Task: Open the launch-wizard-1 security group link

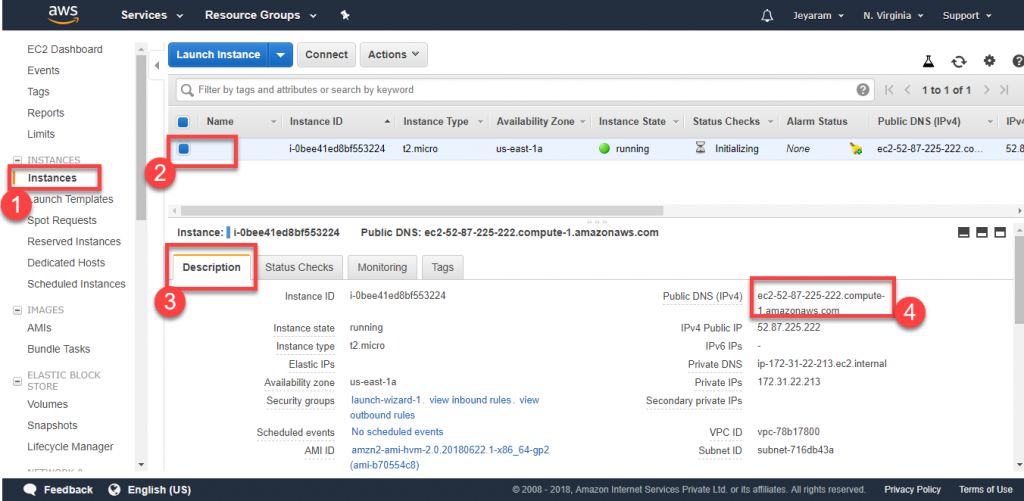Action: coord(388,400)
